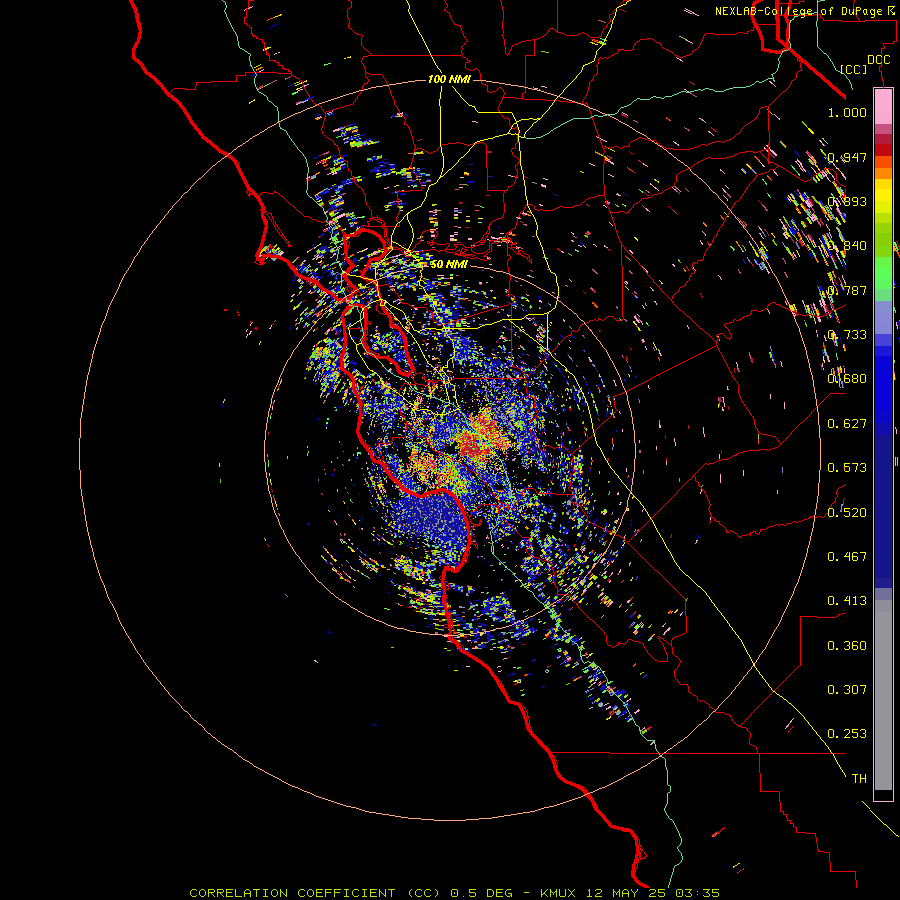Select the 0.787 scale value
The height and width of the screenshot is (900, 900).
pyautogui.click(x=847, y=290)
